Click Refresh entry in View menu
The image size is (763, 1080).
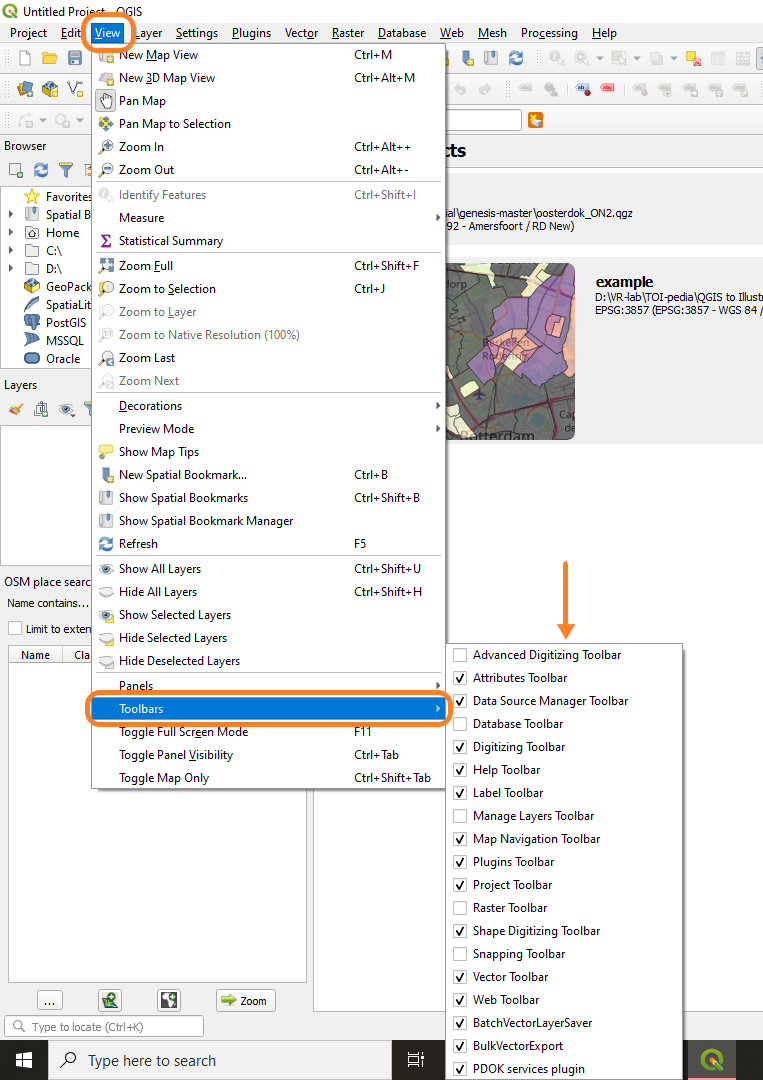click(x=268, y=543)
